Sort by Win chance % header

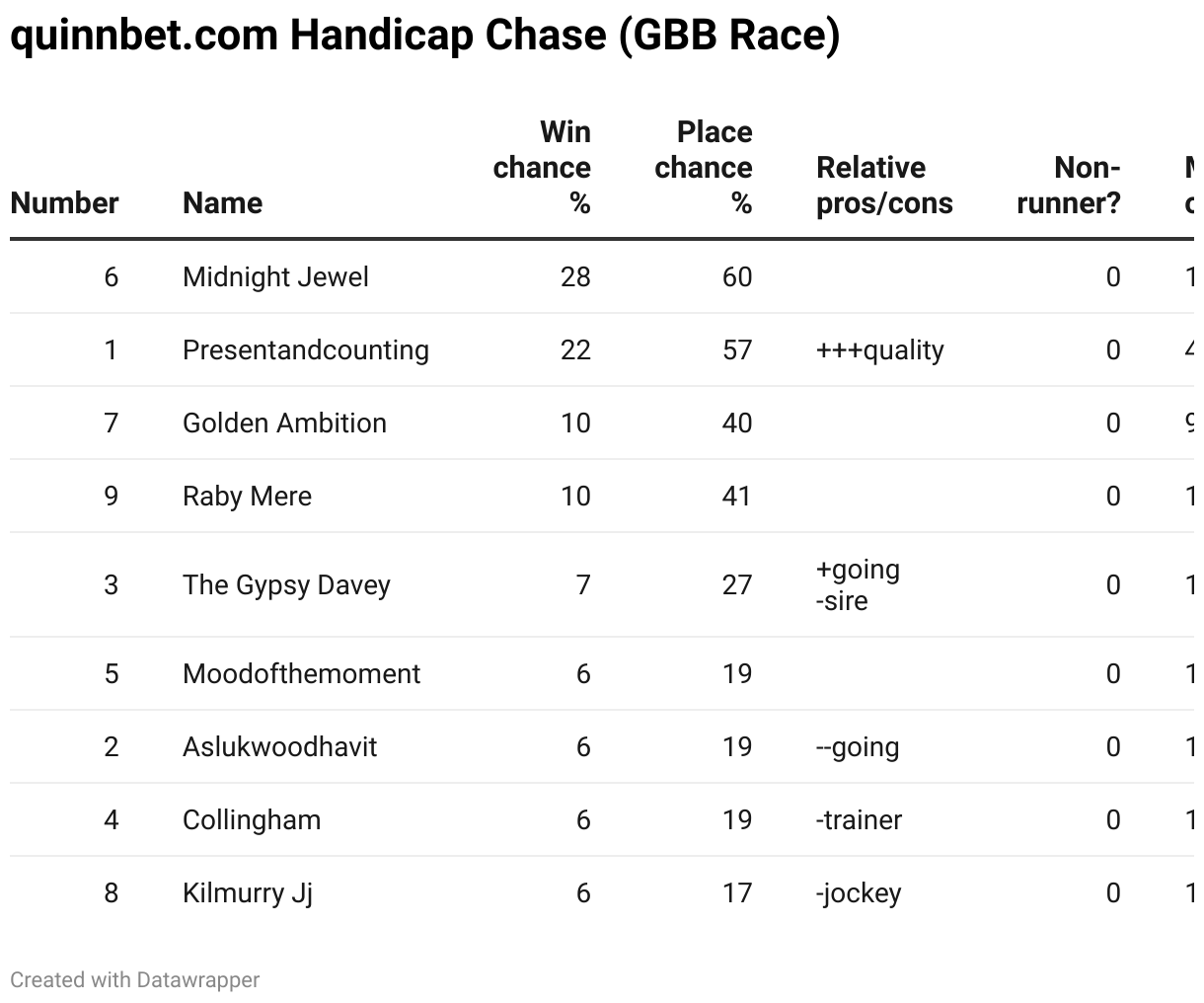tap(542, 168)
